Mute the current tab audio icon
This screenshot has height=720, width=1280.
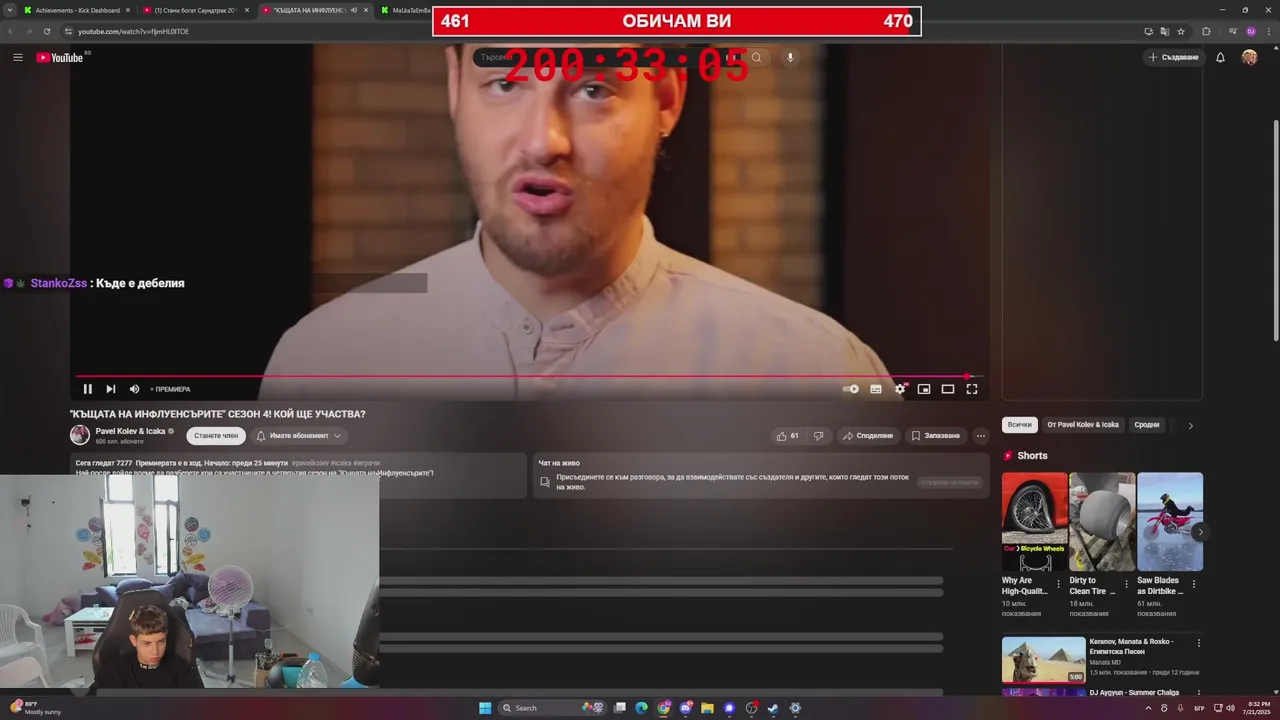coord(353,10)
